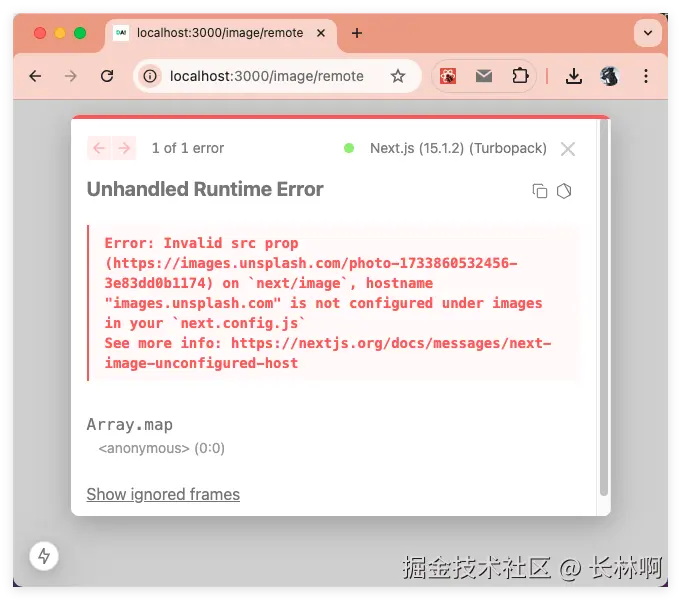Image resolution: width=681 pixels, height=600 pixels.
Task: Click the localhost tab favicon
Action: pyautogui.click(x=121, y=33)
